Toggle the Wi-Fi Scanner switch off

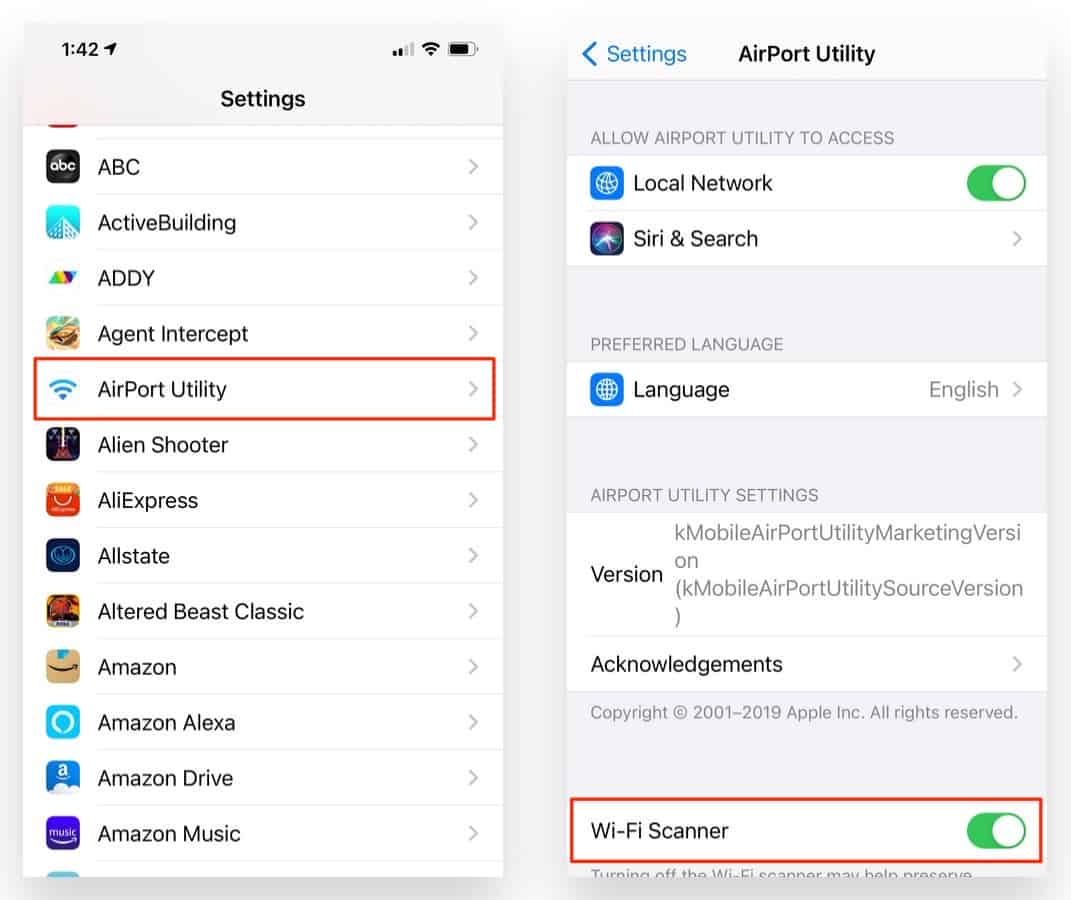pyautogui.click(x=995, y=830)
